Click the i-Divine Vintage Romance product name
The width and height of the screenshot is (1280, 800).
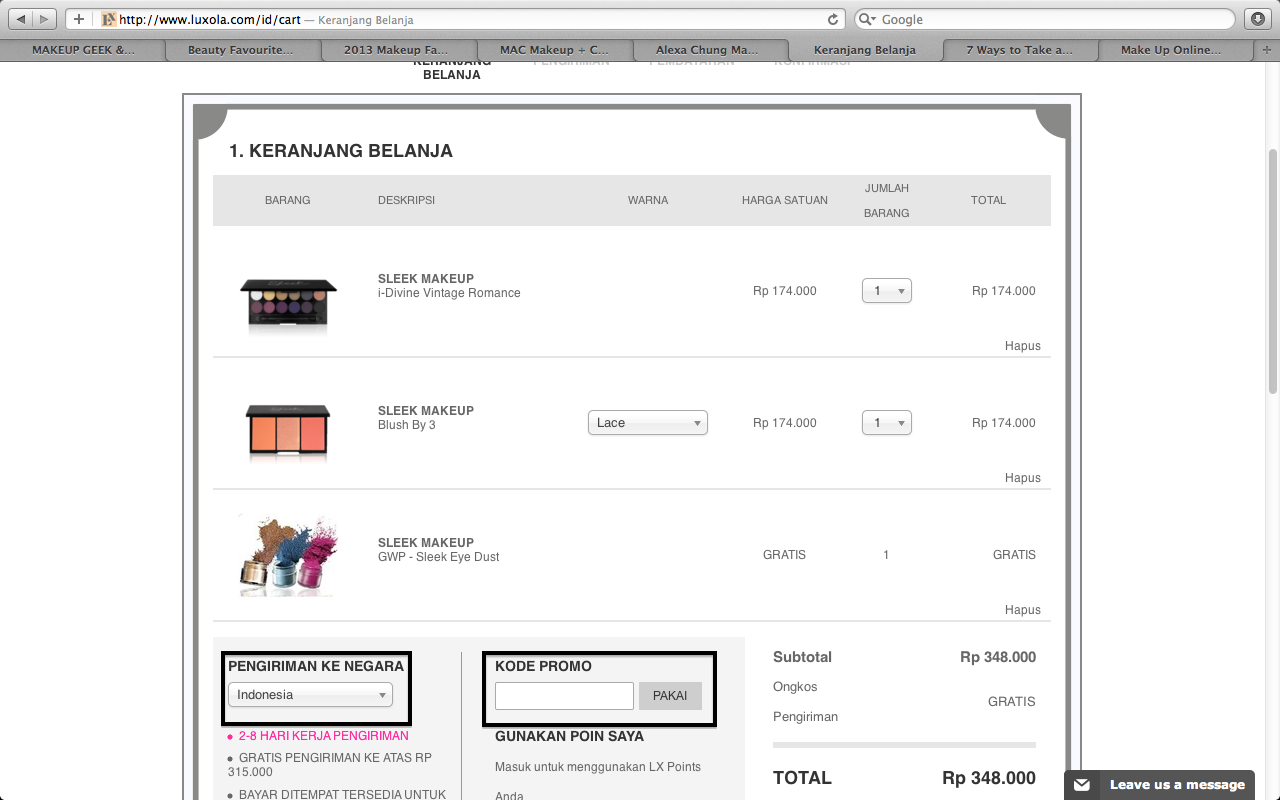pos(449,293)
